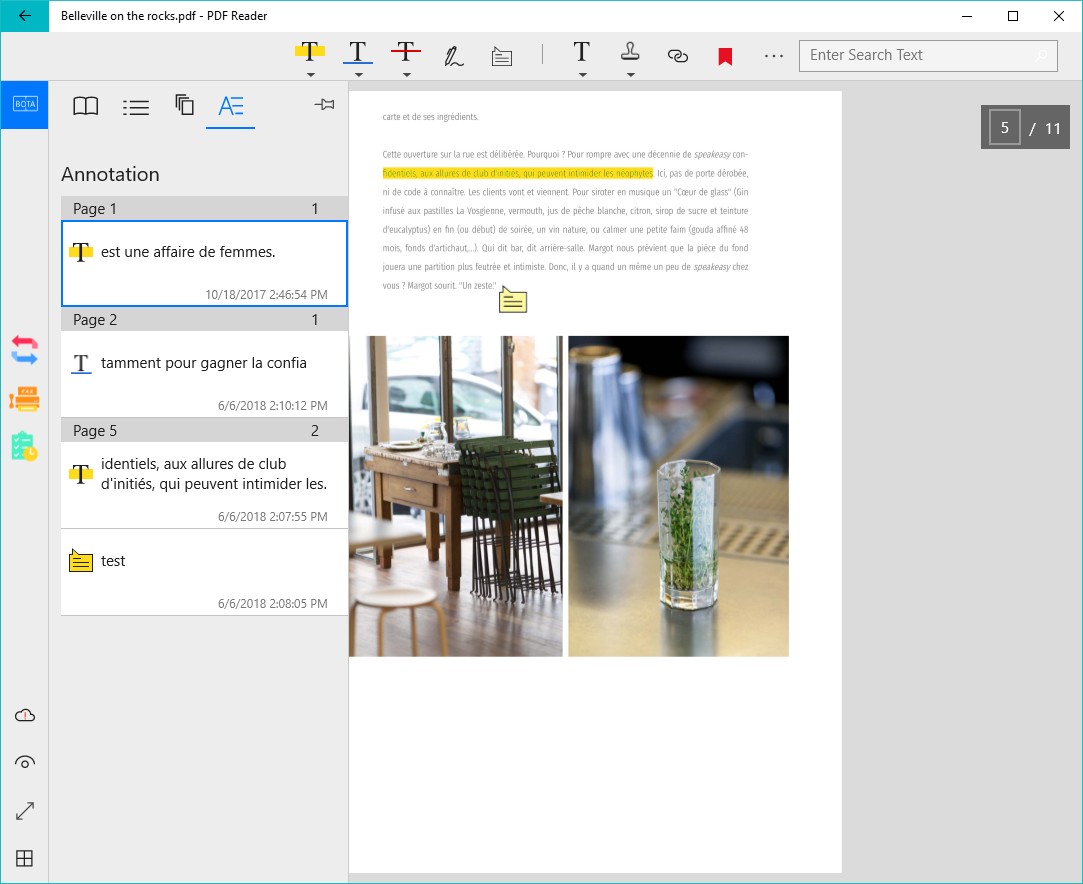Select the sticky note tool in toolbar
The height and width of the screenshot is (884, 1083).
(x=502, y=56)
